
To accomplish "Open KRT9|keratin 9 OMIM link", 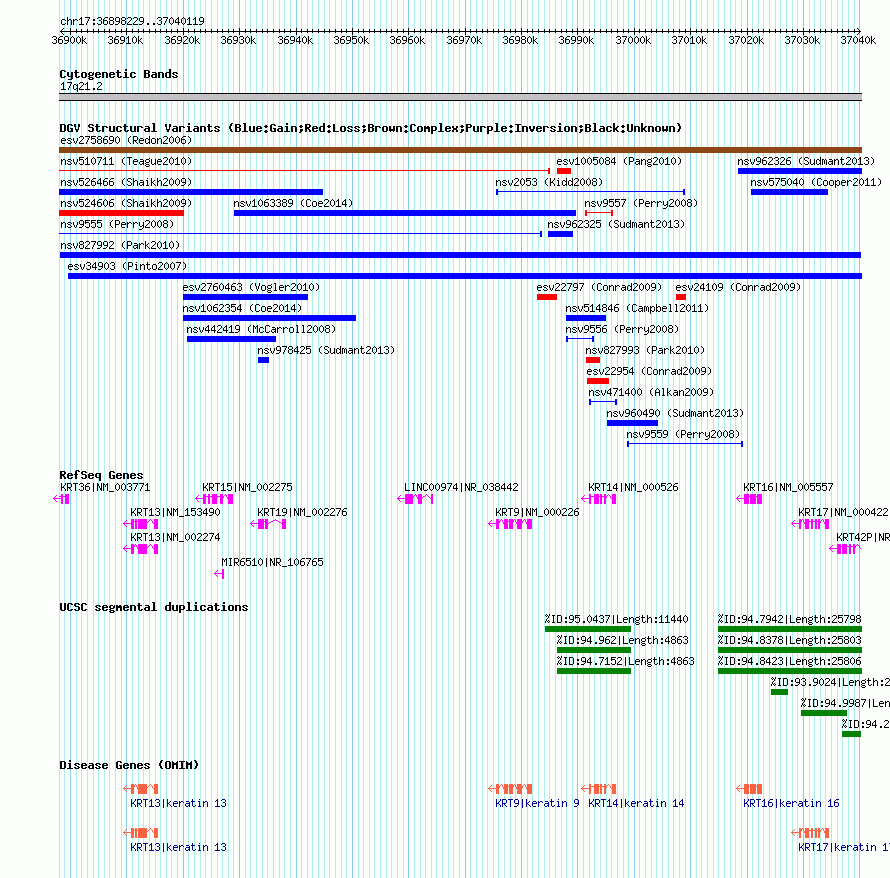I will pos(537,803).
